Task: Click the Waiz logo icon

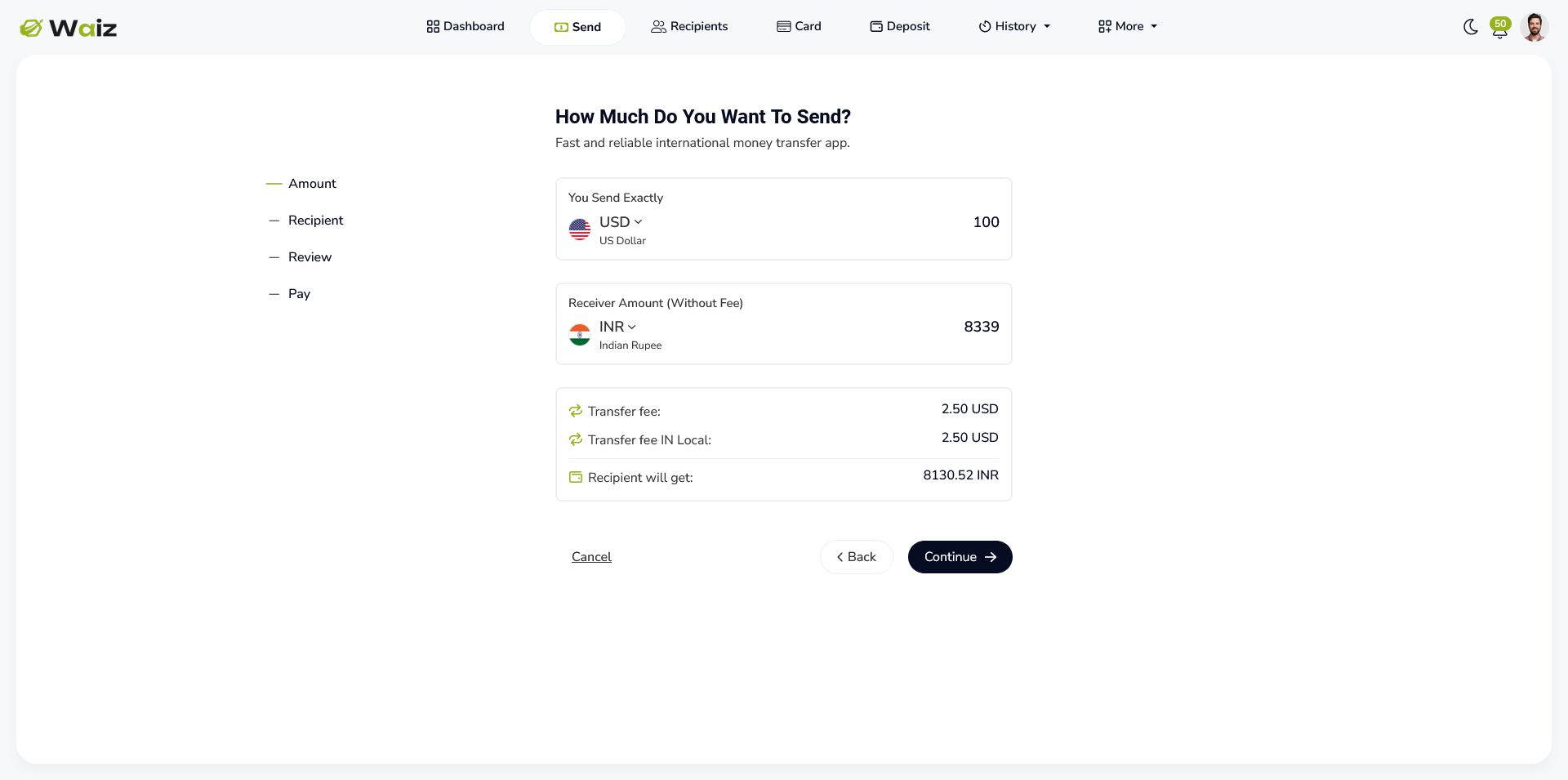Action: click(x=31, y=27)
